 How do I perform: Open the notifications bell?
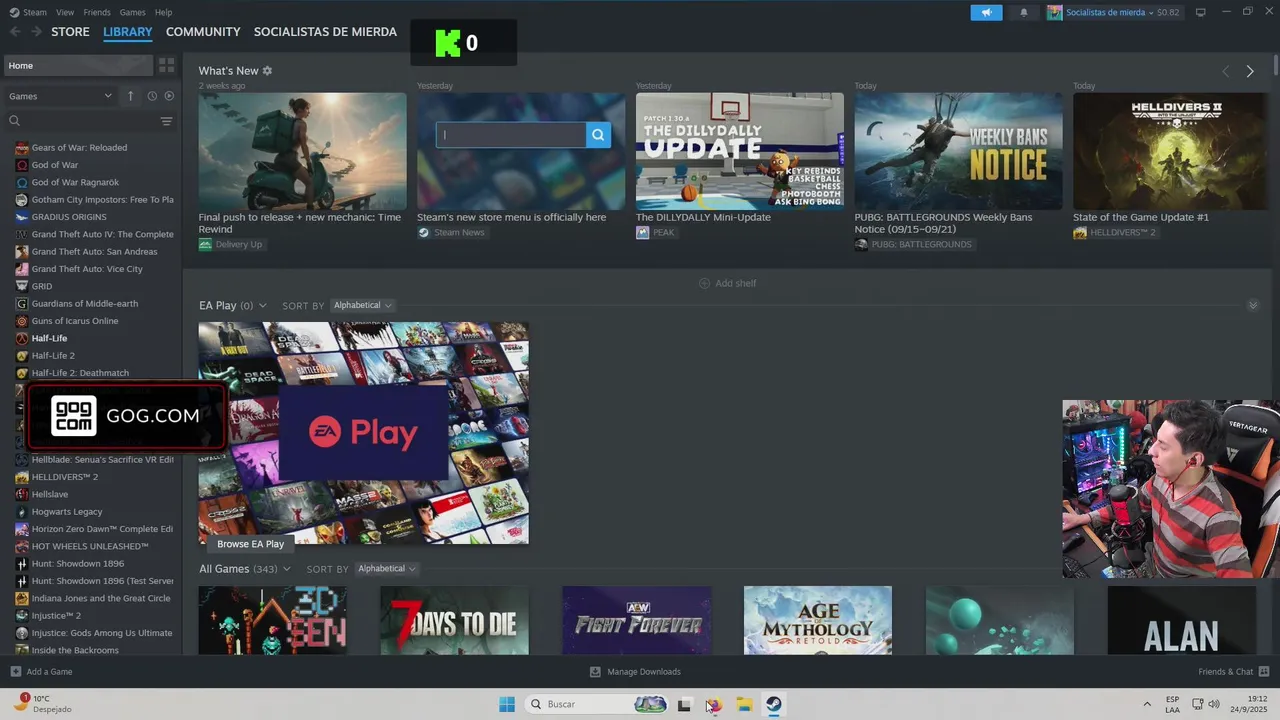1023,12
